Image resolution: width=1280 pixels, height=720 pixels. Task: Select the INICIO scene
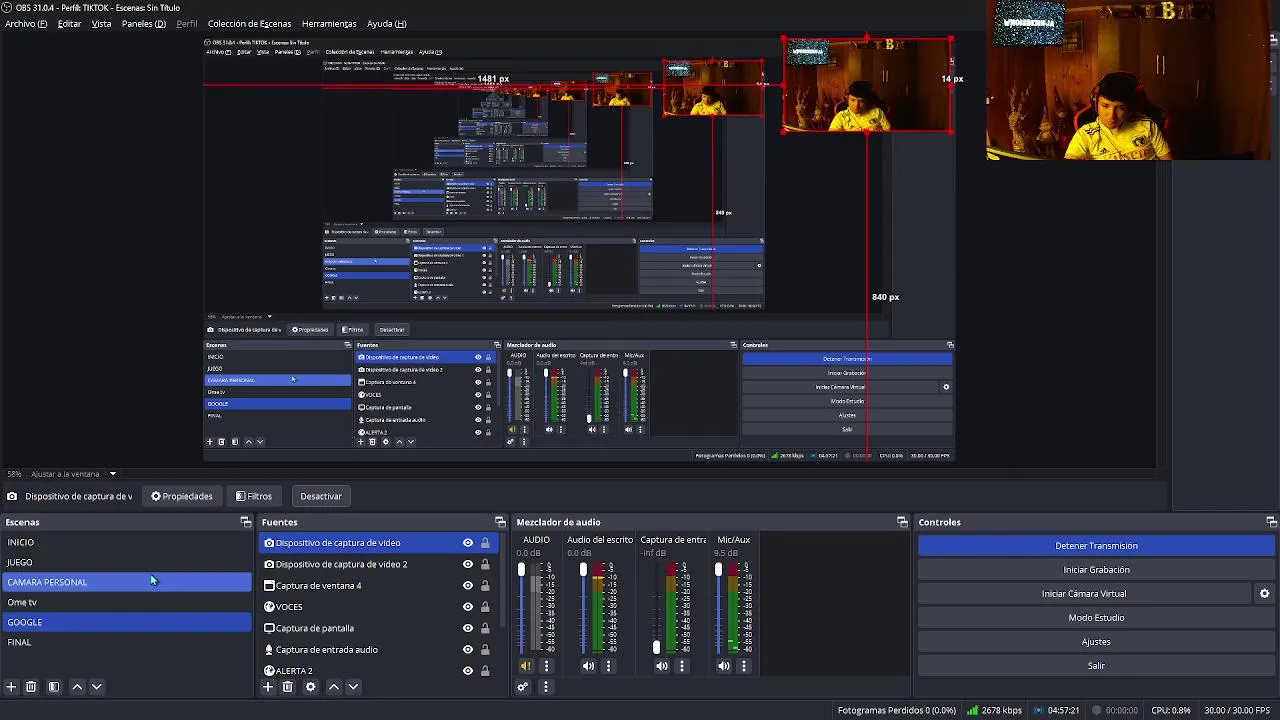pos(127,542)
